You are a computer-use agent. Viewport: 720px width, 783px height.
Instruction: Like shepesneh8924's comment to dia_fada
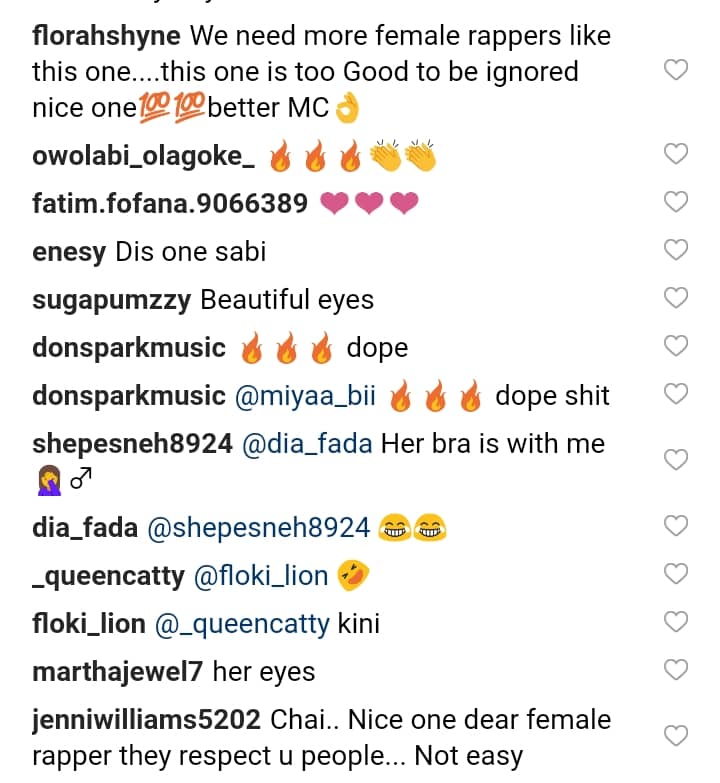(x=677, y=459)
